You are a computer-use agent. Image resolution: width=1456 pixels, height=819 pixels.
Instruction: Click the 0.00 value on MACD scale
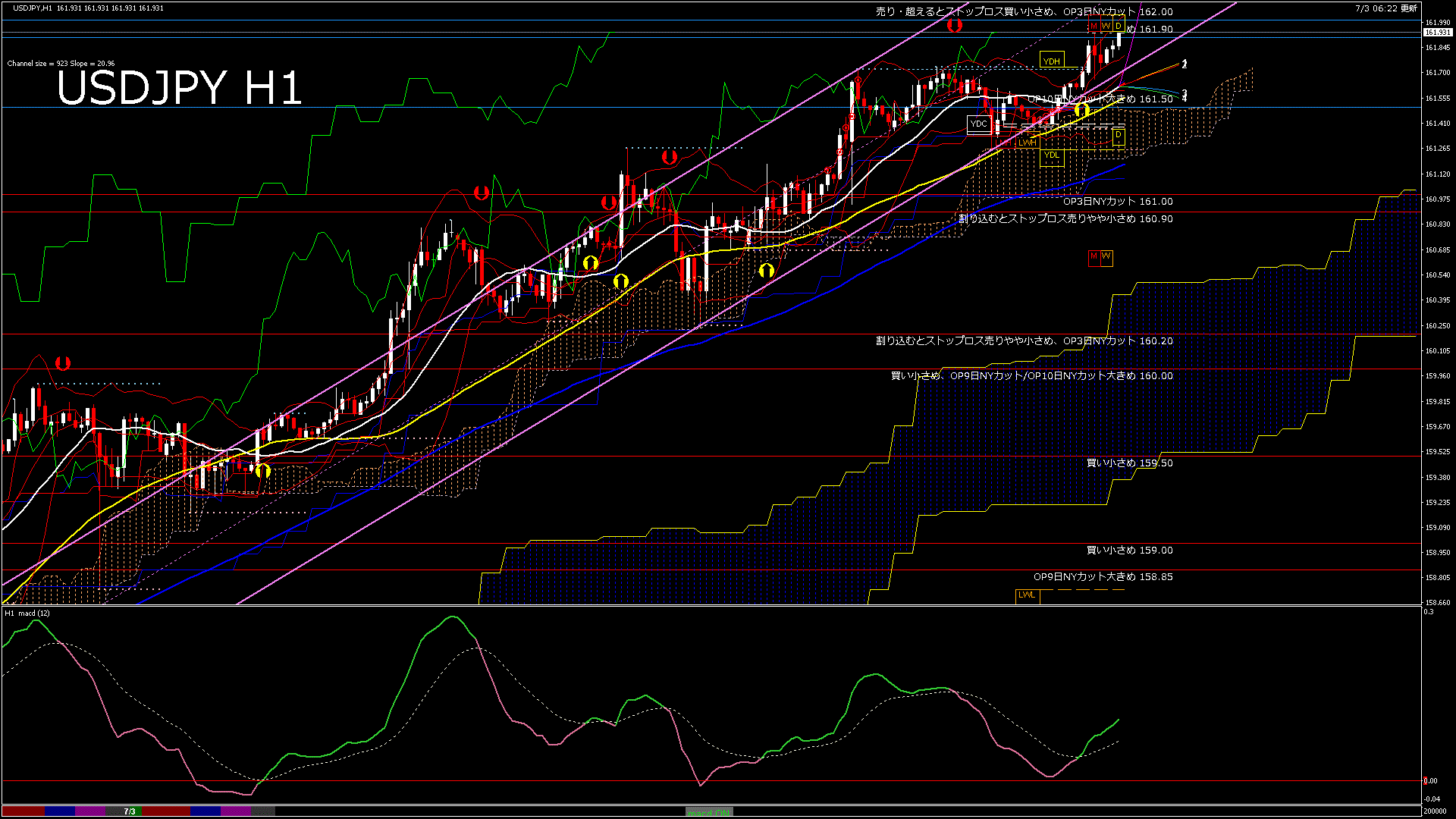1430,781
